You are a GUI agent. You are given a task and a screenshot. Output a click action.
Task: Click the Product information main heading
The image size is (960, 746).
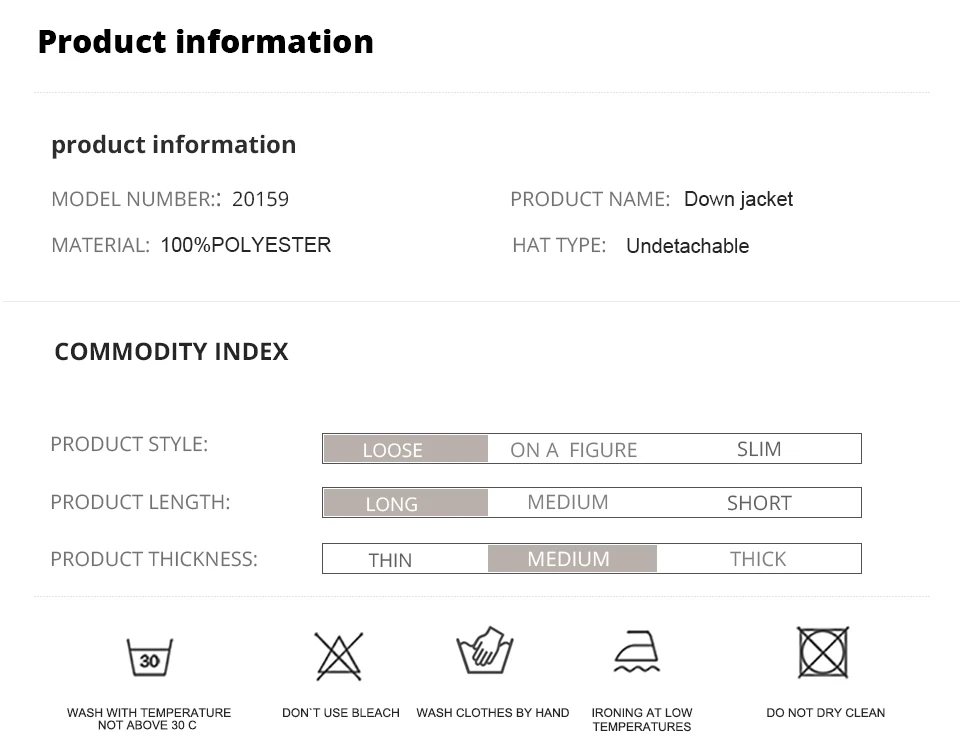[205, 42]
